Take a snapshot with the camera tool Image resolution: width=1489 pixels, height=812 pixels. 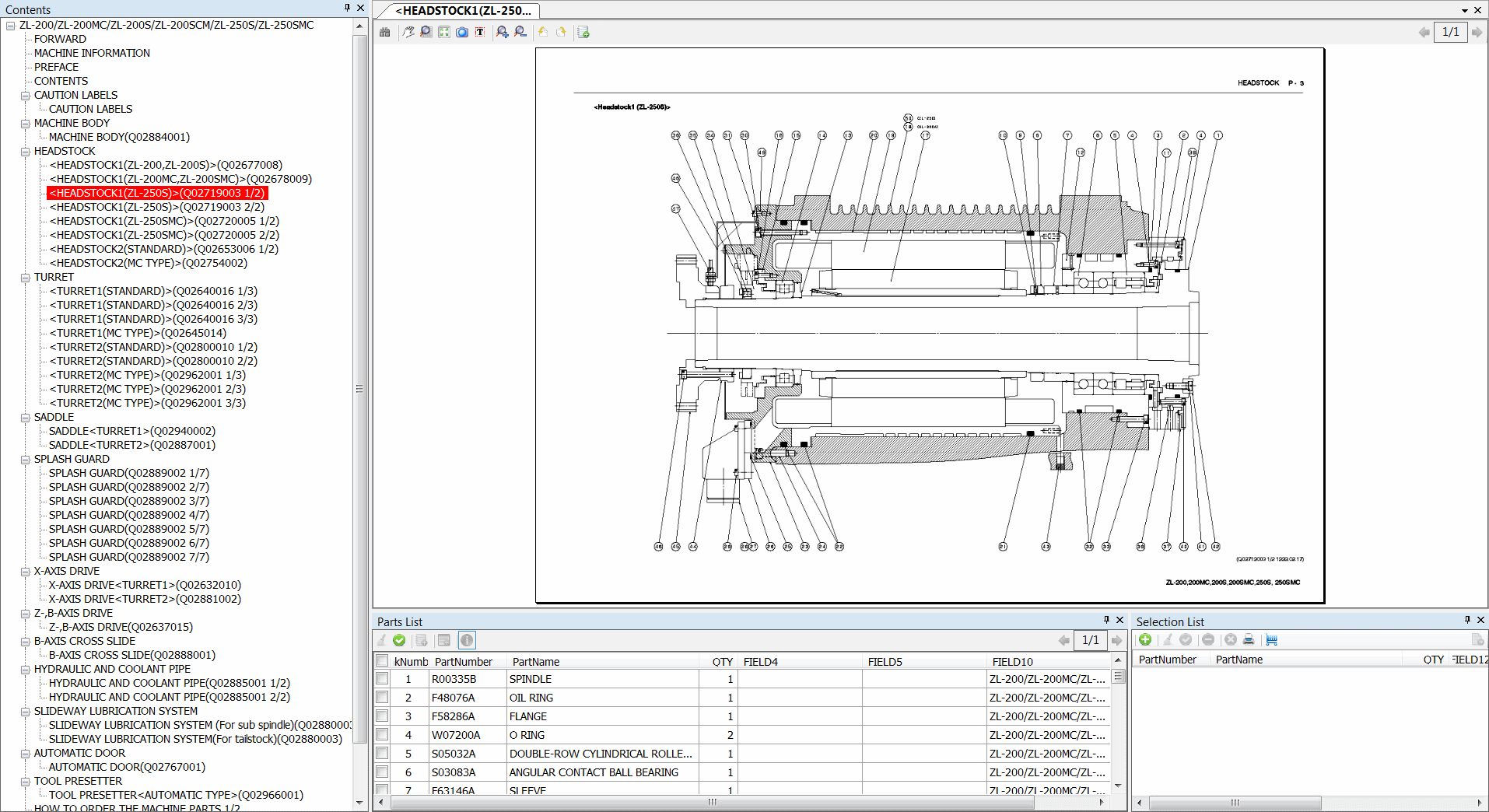tap(462, 32)
